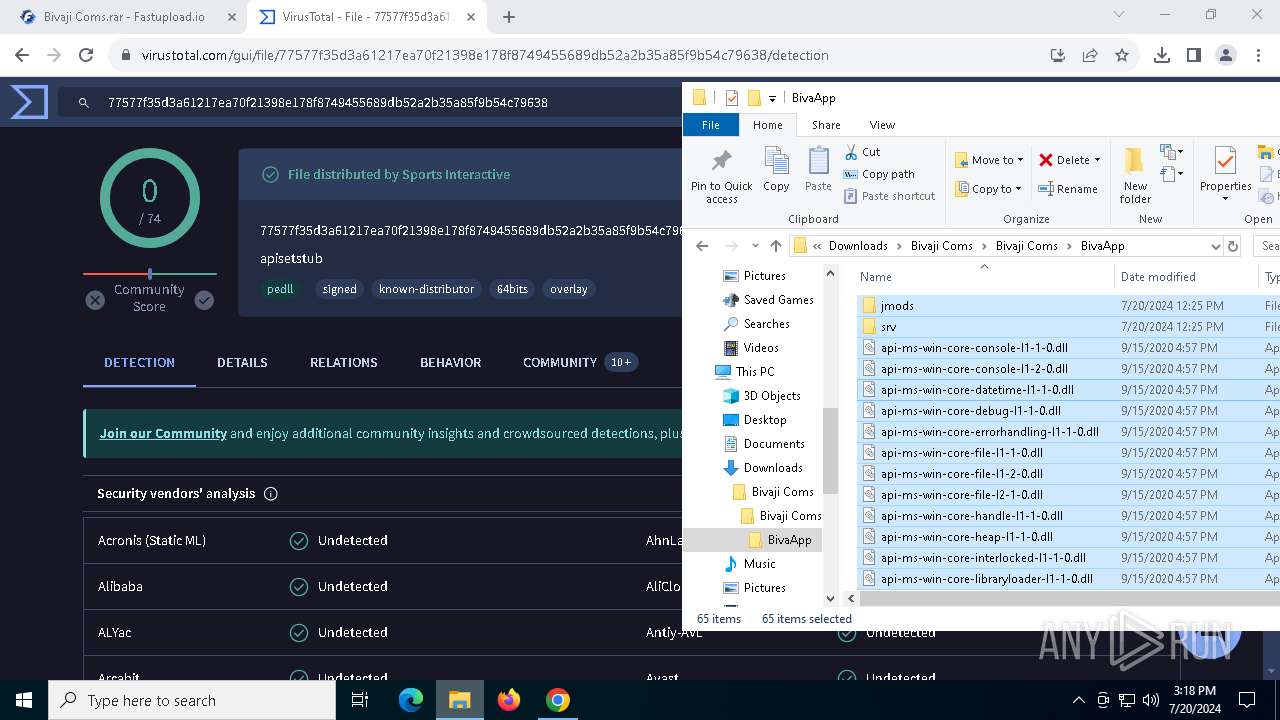The image size is (1280, 720).
Task: Open the Chrome tab search dropdown
Action: (1119, 15)
